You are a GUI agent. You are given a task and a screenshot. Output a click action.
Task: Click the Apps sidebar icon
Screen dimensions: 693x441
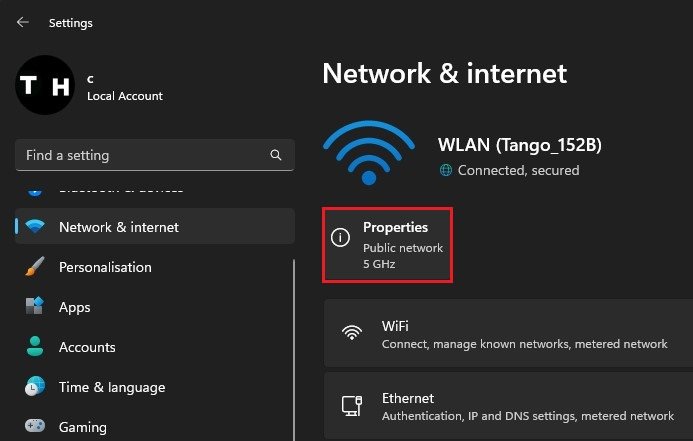click(x=34, y=306)
